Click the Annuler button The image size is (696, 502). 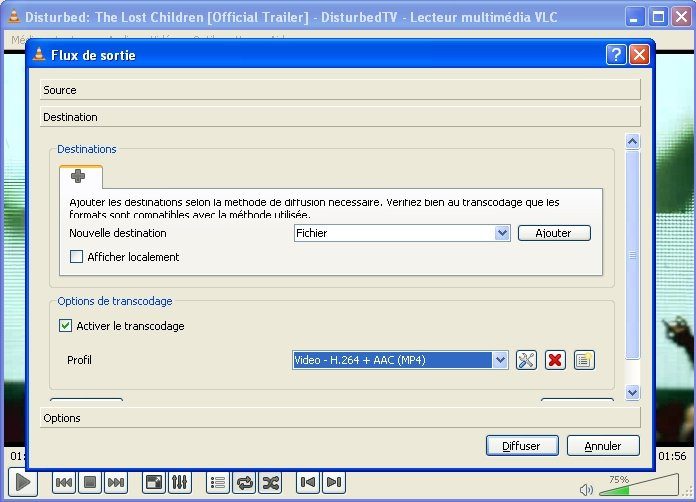point(603,446)
